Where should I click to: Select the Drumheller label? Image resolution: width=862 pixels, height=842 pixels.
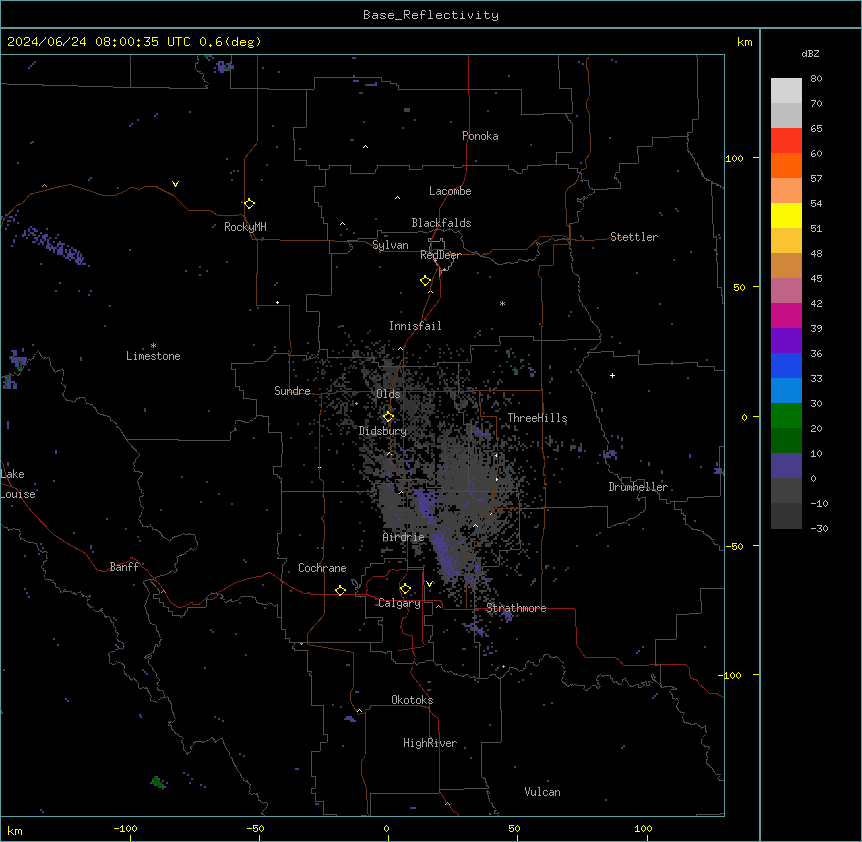click(638, 487)
